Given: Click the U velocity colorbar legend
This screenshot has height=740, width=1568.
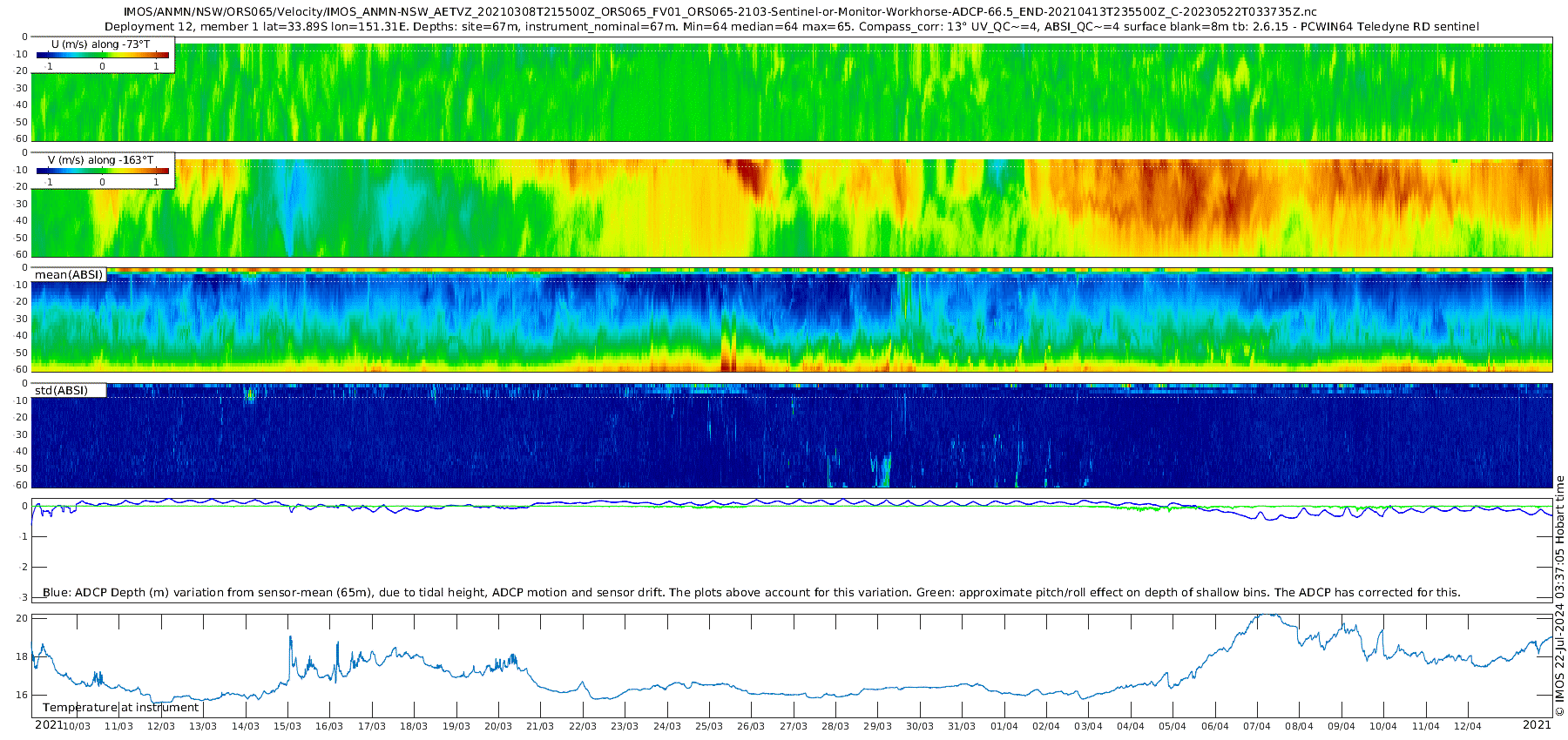Looking at the screenshot, I should 103,54.
